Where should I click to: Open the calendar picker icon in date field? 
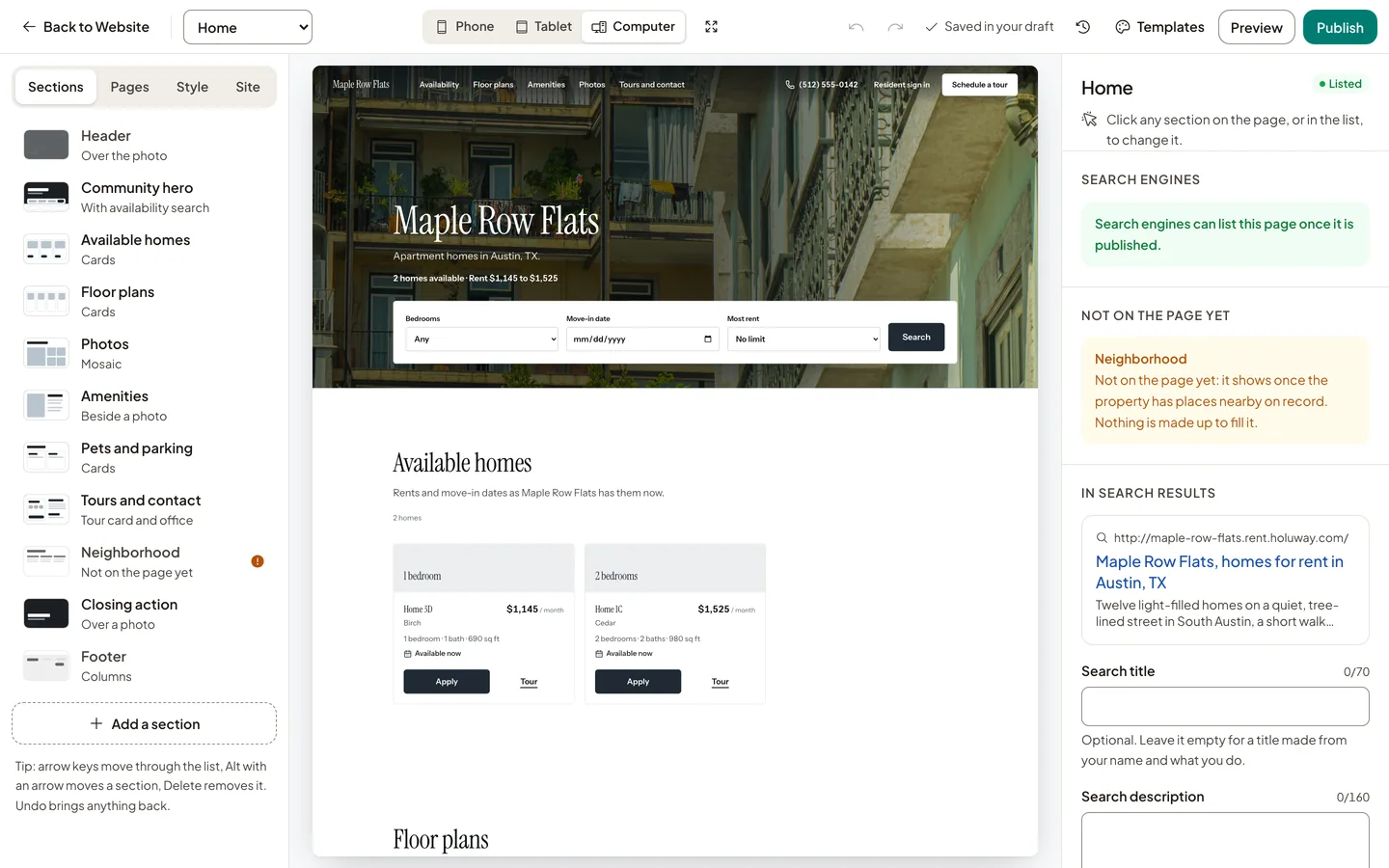(708, 339)
